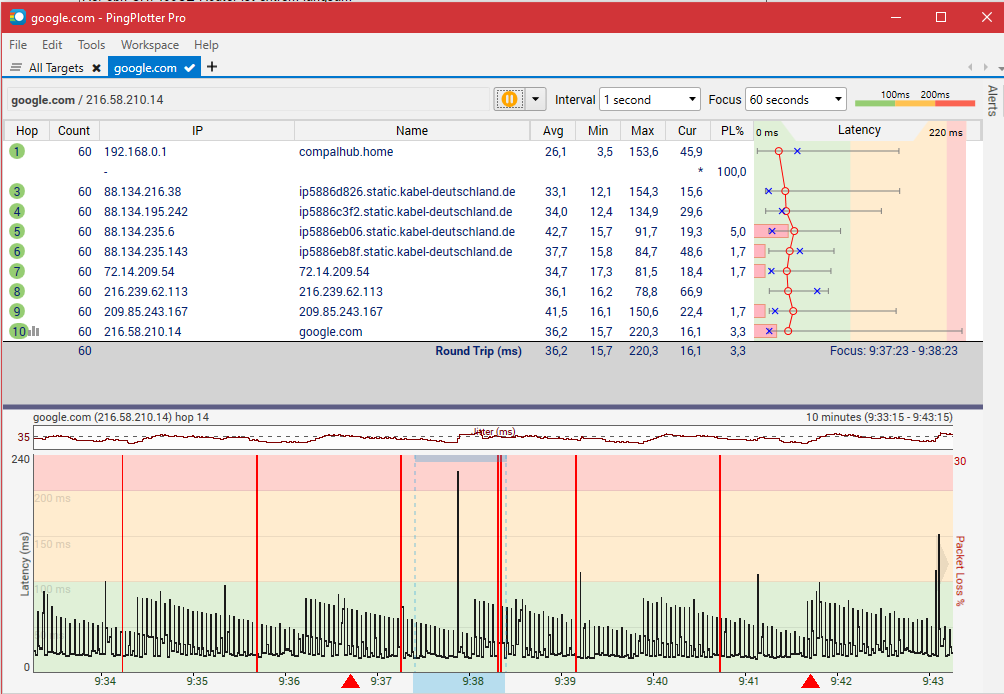Click the checkmark icon on the google.com tab
The image size is (1004, 694).
pyautogui.click(x=190, y=68)
